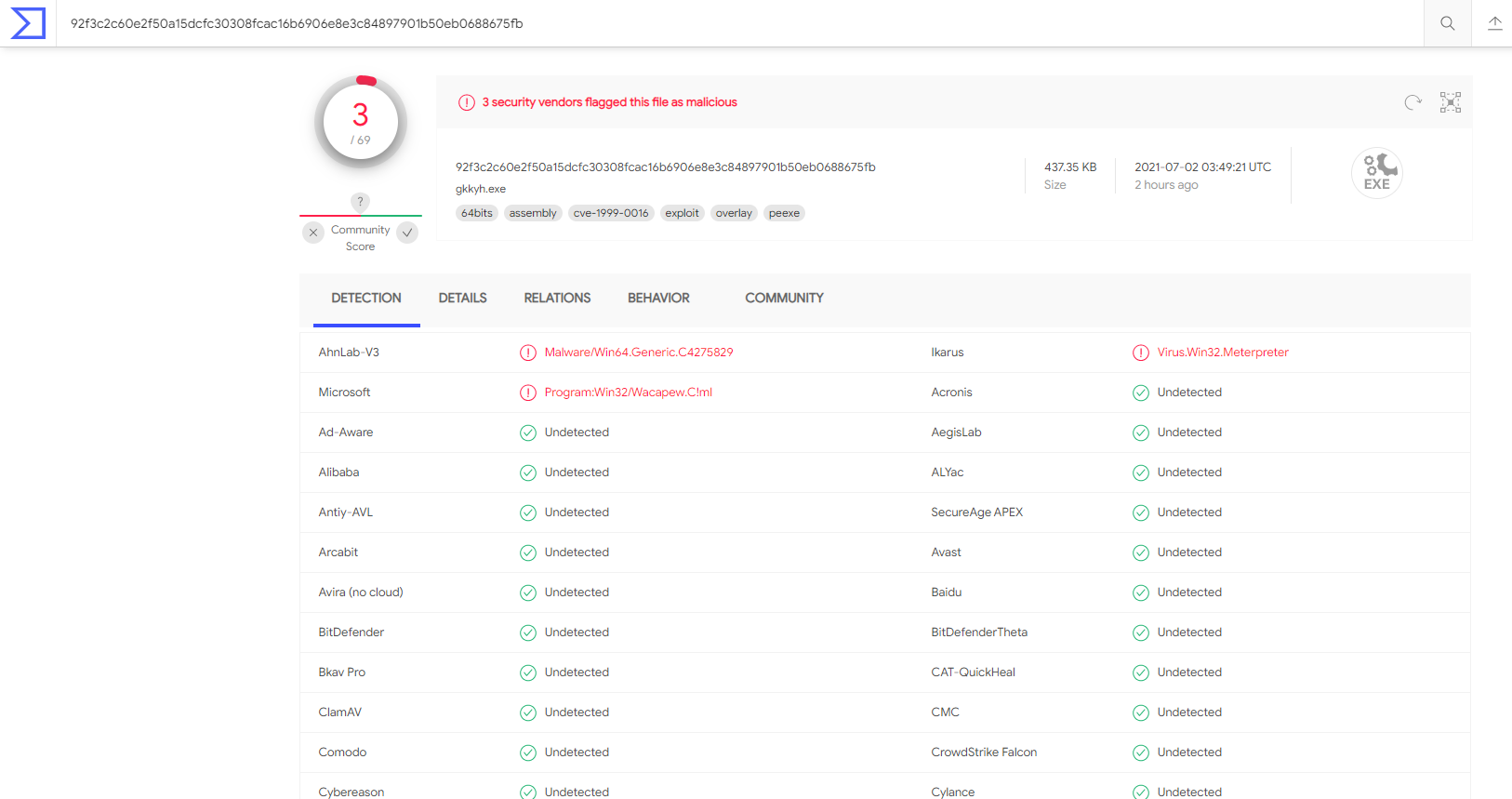Click the VirusTotal sigma logo
Screen dimensions: 1512x799
pyautogui.click(x=28, y=23)
